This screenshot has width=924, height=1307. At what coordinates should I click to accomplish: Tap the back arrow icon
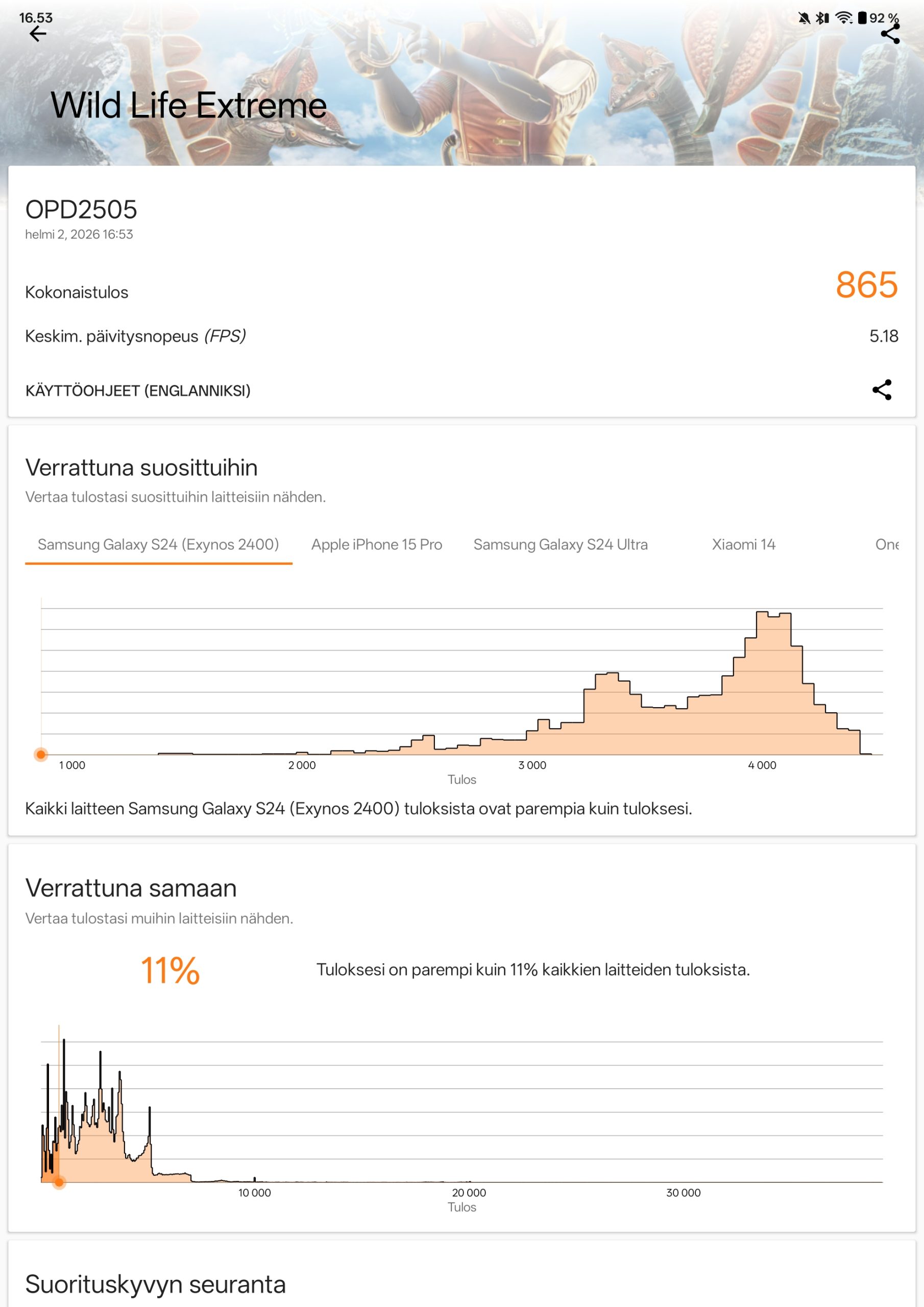click(x=38, y=34)
